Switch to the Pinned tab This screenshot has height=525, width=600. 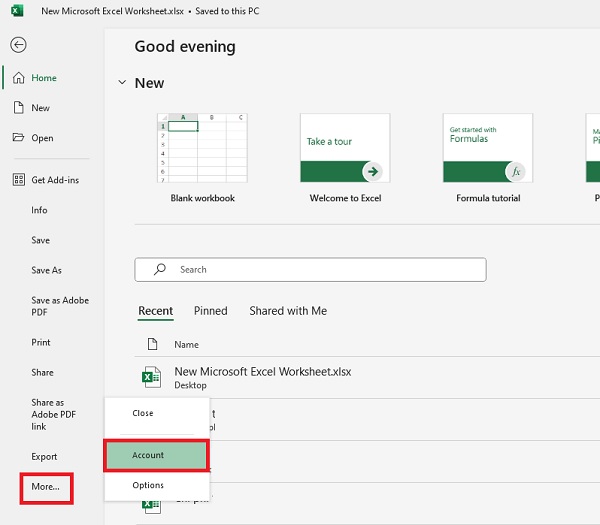(210, 311)
